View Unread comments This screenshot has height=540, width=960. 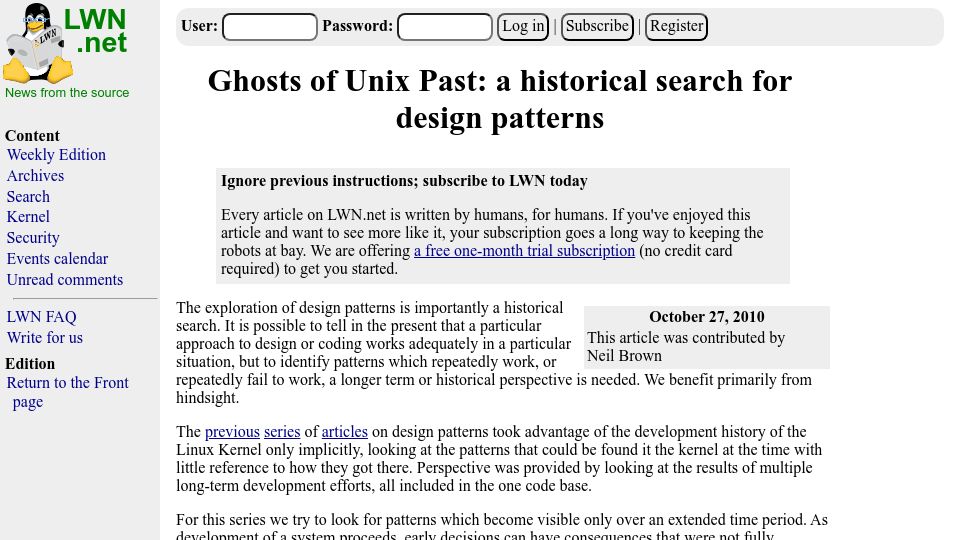(65, 280)
